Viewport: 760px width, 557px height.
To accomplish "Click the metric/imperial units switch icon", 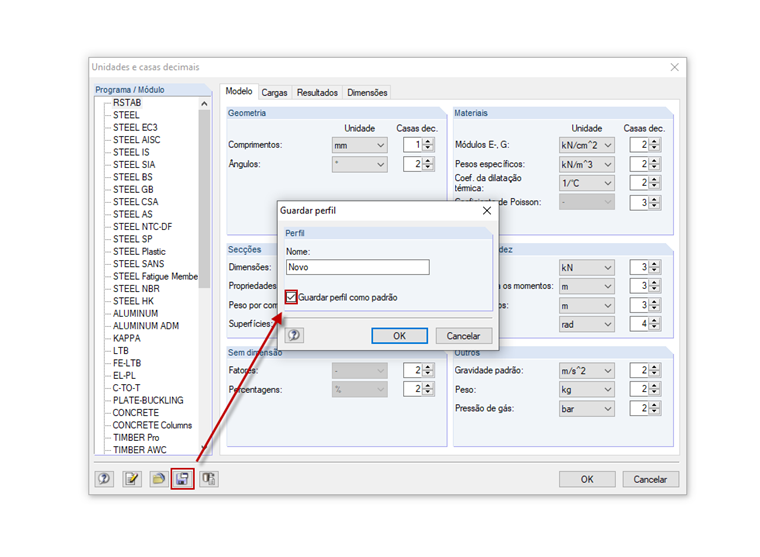I will point(209,479).
